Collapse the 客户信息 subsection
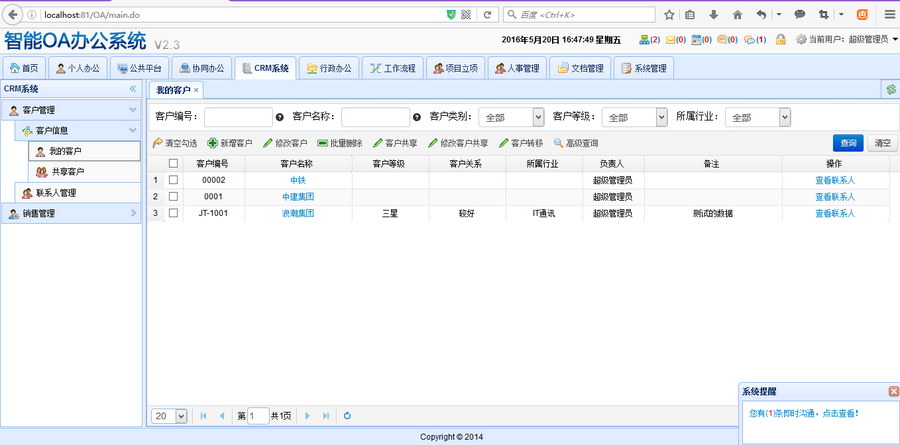Screen dimensions: 900x445 [133, 130]
